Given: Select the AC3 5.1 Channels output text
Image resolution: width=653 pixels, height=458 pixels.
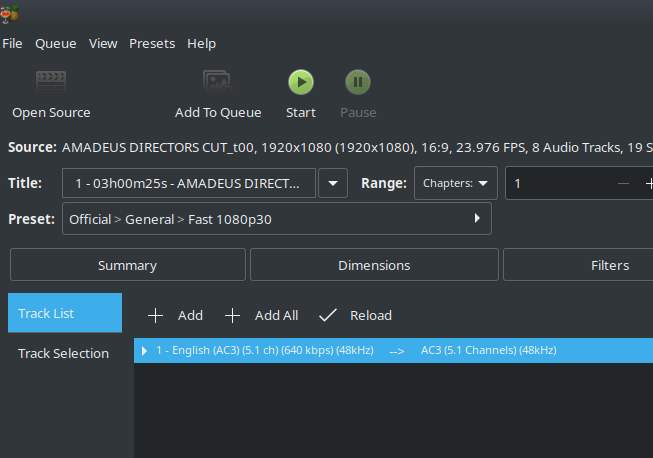Looking at the screenshot, I should click(x=489, y=350).
